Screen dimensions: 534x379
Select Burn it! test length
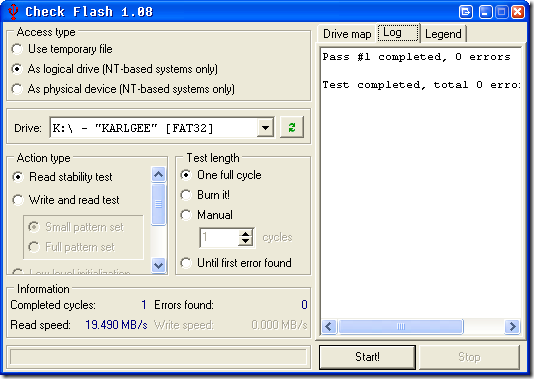pos(205,195)
